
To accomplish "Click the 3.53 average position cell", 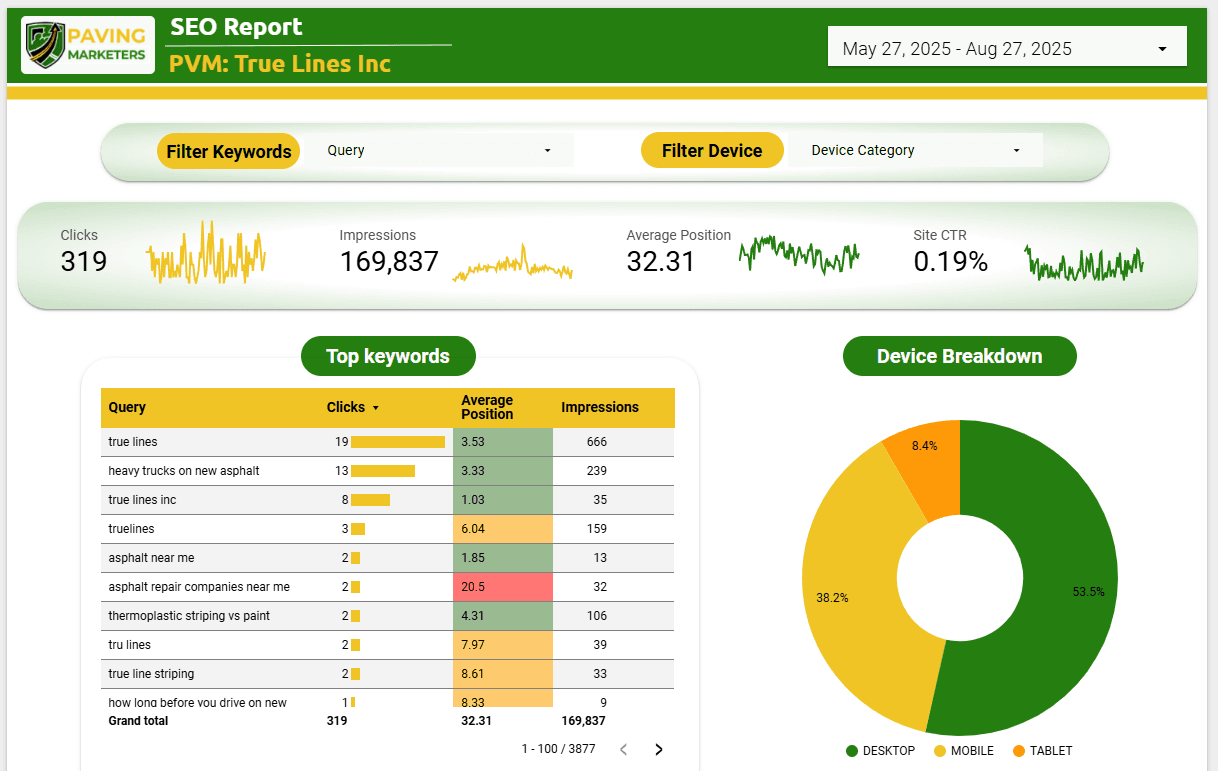I will click(x=503, y=442).
